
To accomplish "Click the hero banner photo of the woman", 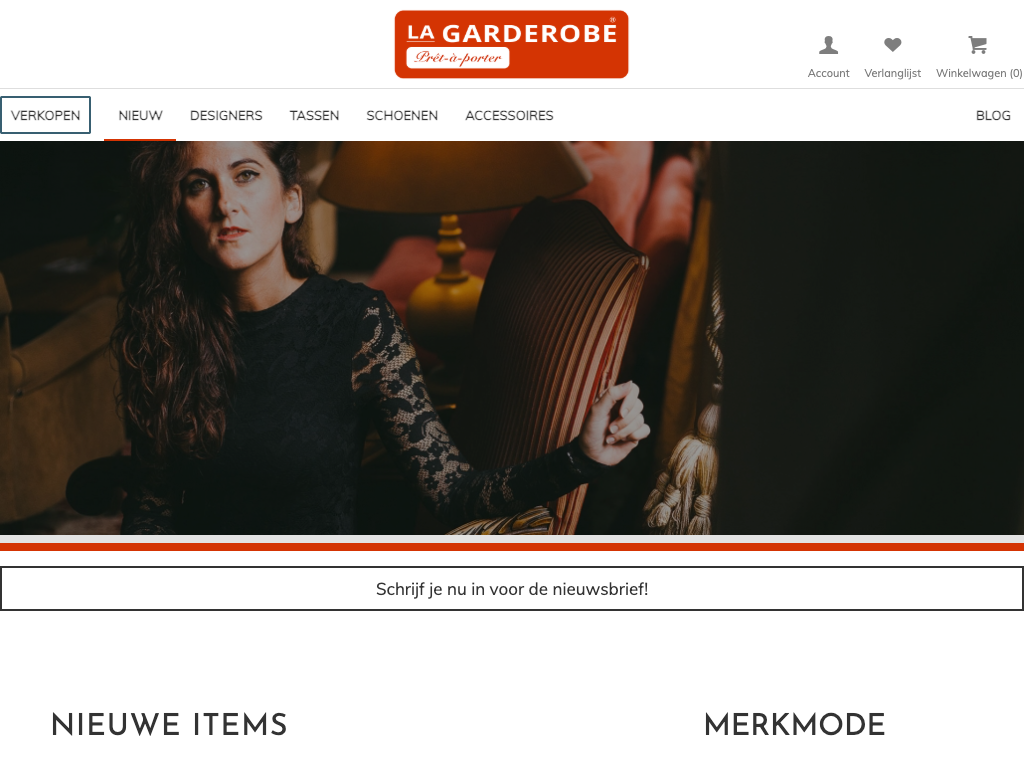I will (512, 338).
